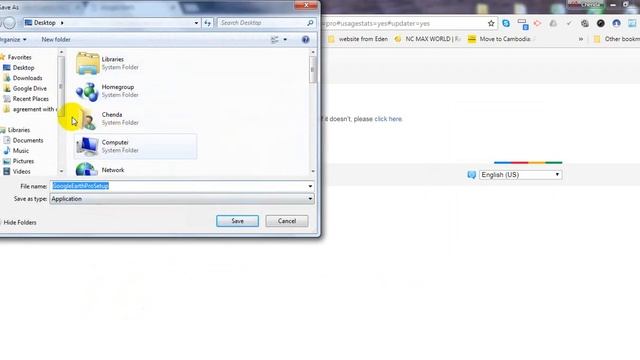Select the Libraries node in navigation pane
640x360 pixels.
15,130
